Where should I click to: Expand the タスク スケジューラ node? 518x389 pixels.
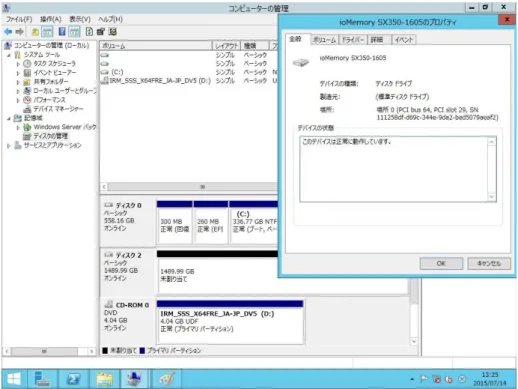[18, 64]
